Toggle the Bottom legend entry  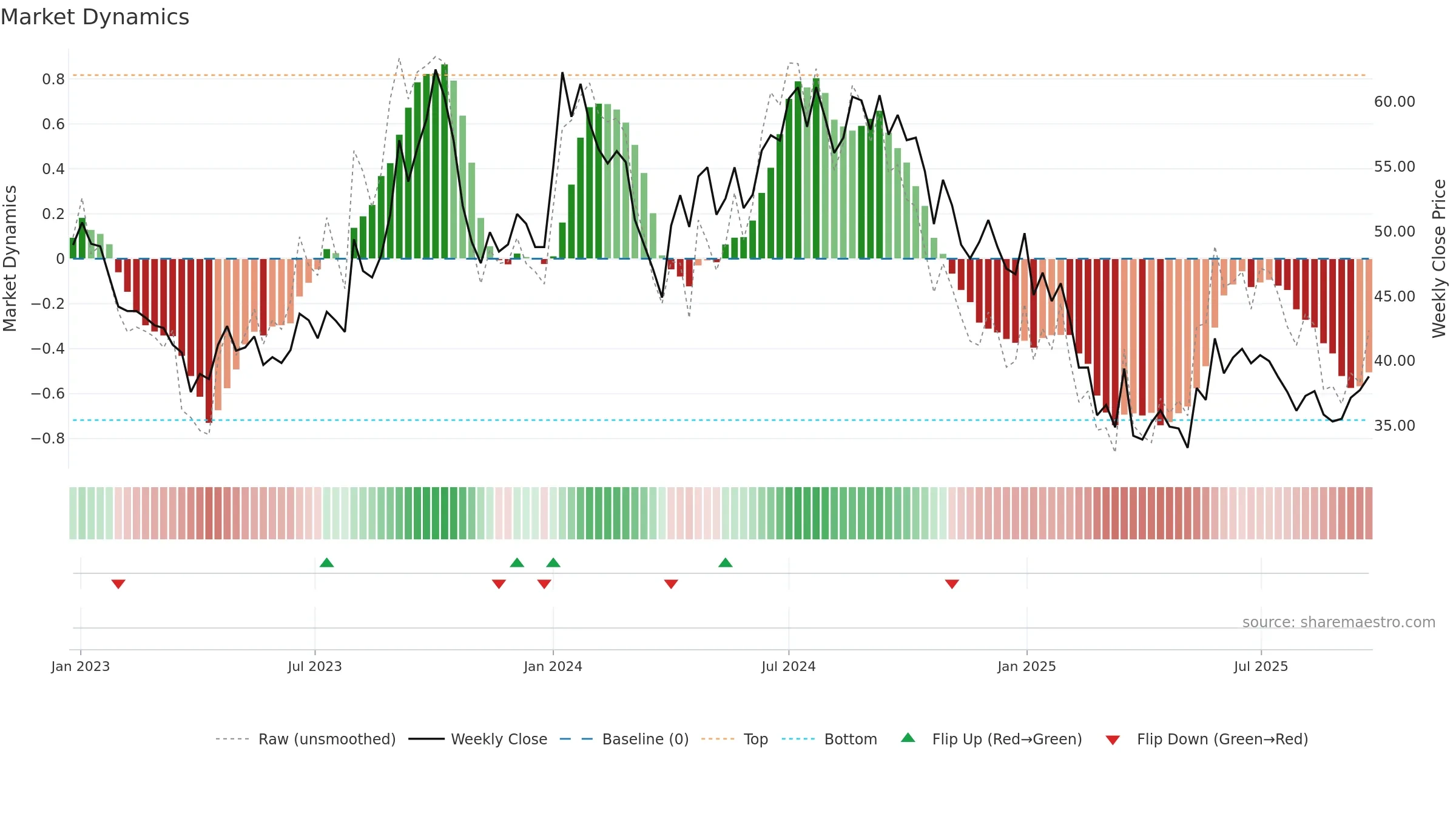tap(829, 739)
